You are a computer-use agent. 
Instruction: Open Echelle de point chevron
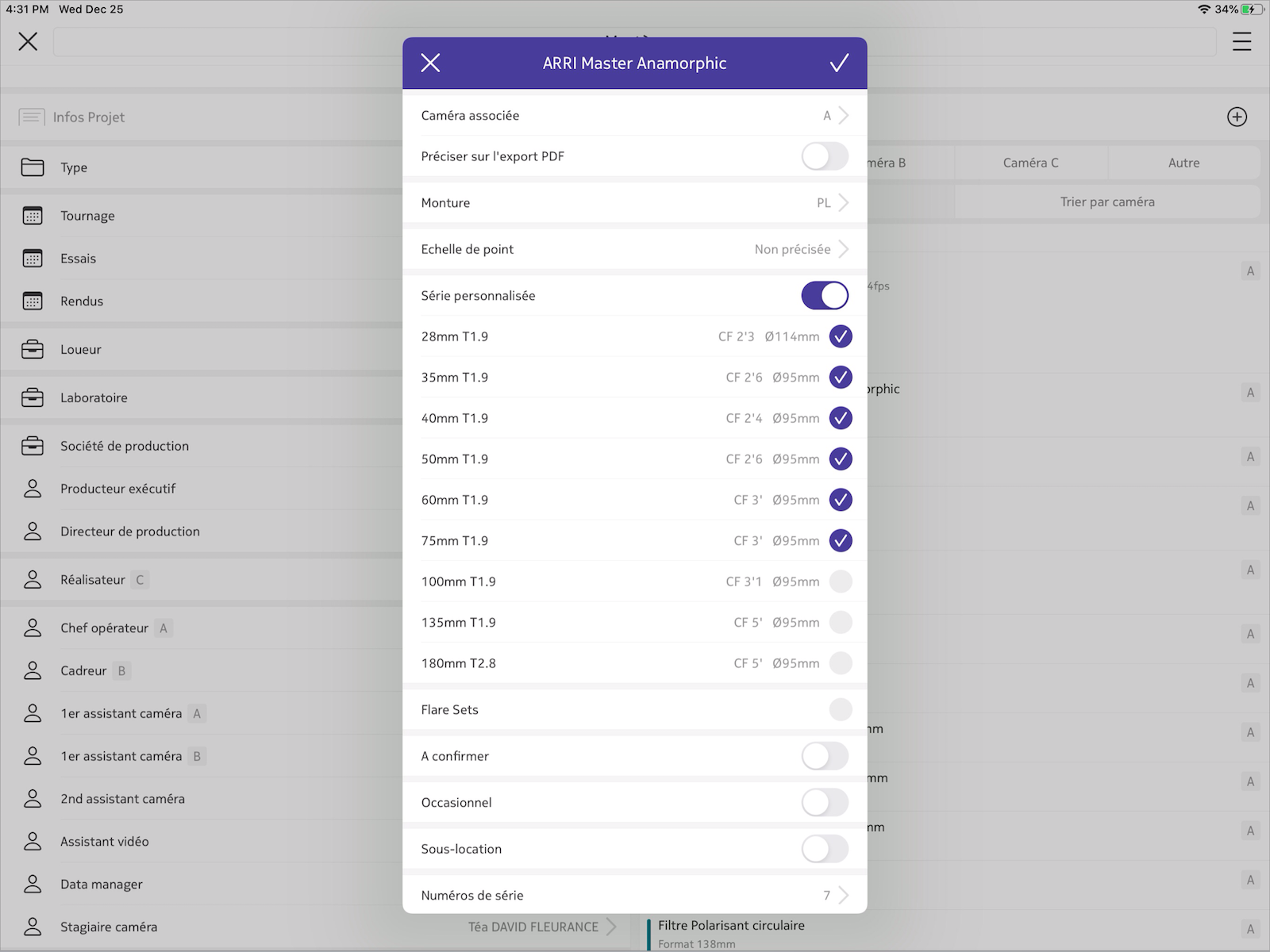point(844,249)
